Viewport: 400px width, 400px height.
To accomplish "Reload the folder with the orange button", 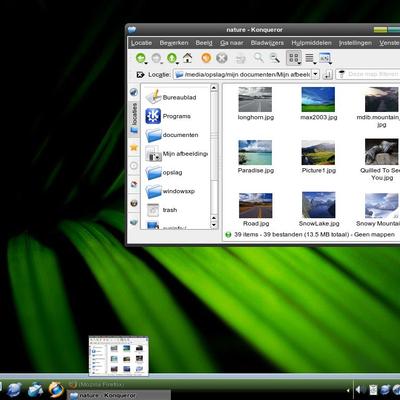I will [x=206, y=58].
